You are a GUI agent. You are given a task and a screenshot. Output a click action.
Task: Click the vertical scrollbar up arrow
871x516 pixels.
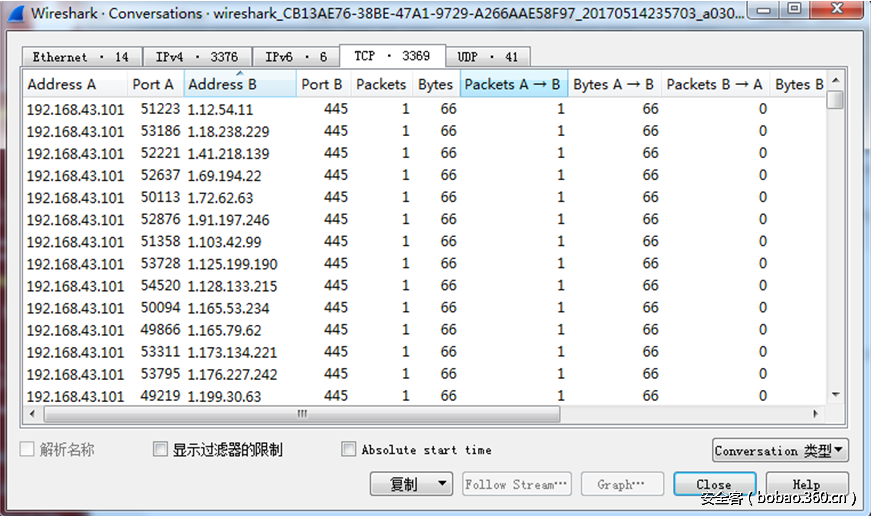click(x=835, y=80)
